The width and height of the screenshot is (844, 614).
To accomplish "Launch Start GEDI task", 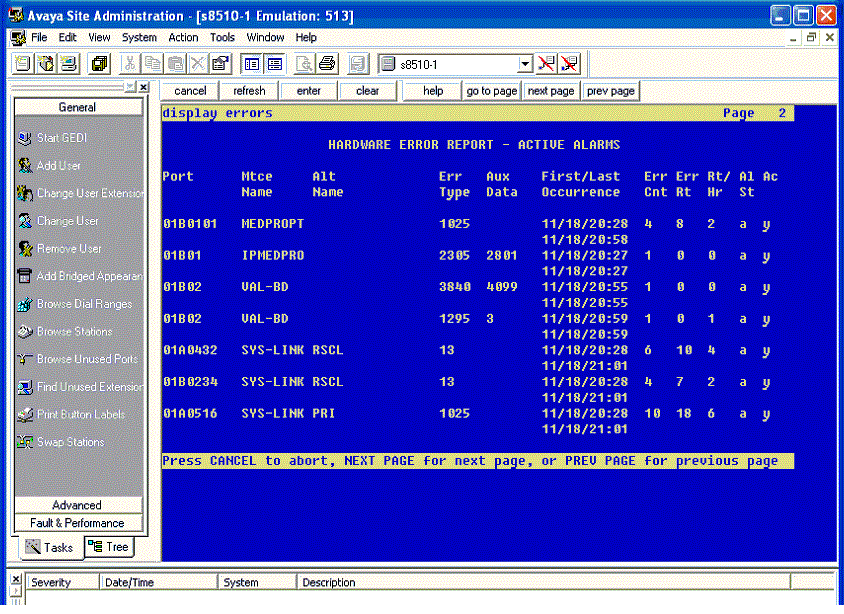I will tap(53, 138).
